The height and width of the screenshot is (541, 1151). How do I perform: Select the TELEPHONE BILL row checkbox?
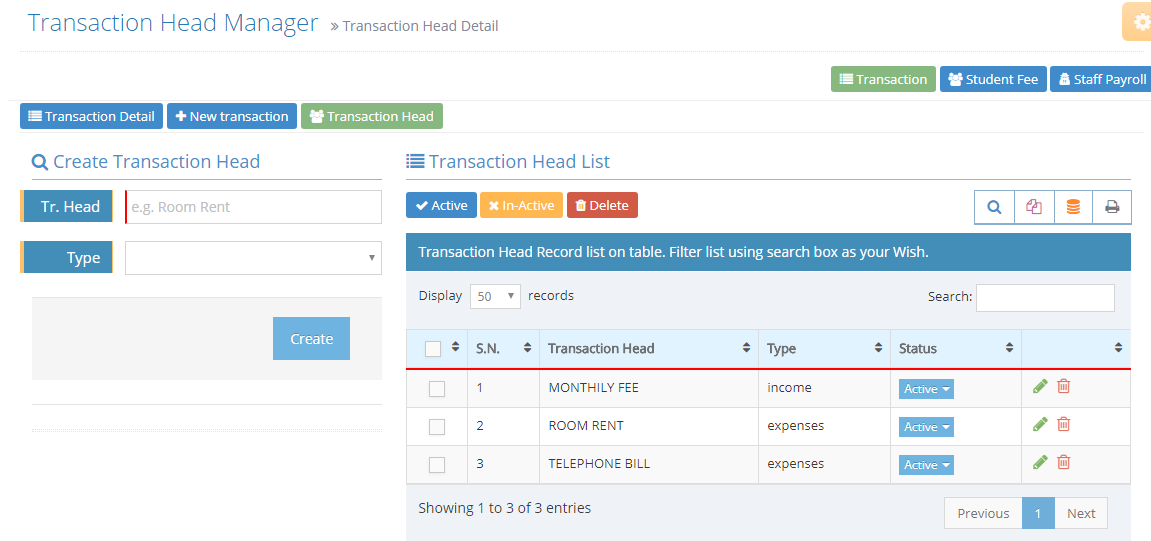pyautogui.click(x=437, y=465)
